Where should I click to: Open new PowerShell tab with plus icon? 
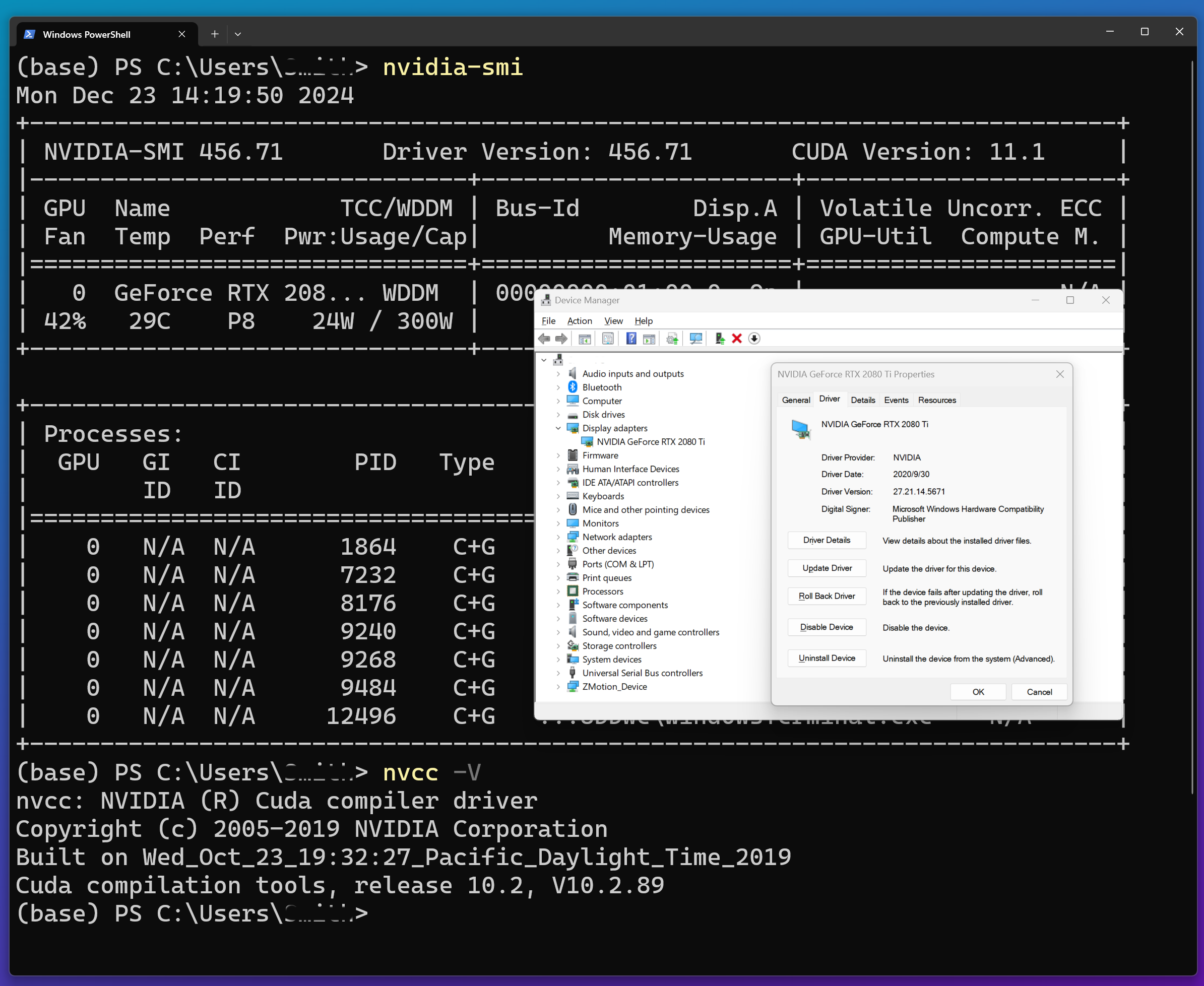click(215, 34)
